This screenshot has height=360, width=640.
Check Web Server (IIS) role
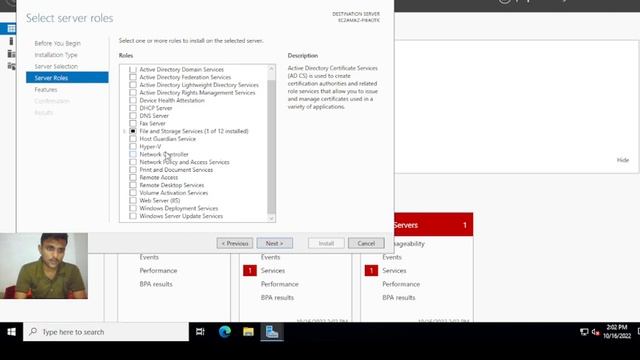click(x=133, y=200)
